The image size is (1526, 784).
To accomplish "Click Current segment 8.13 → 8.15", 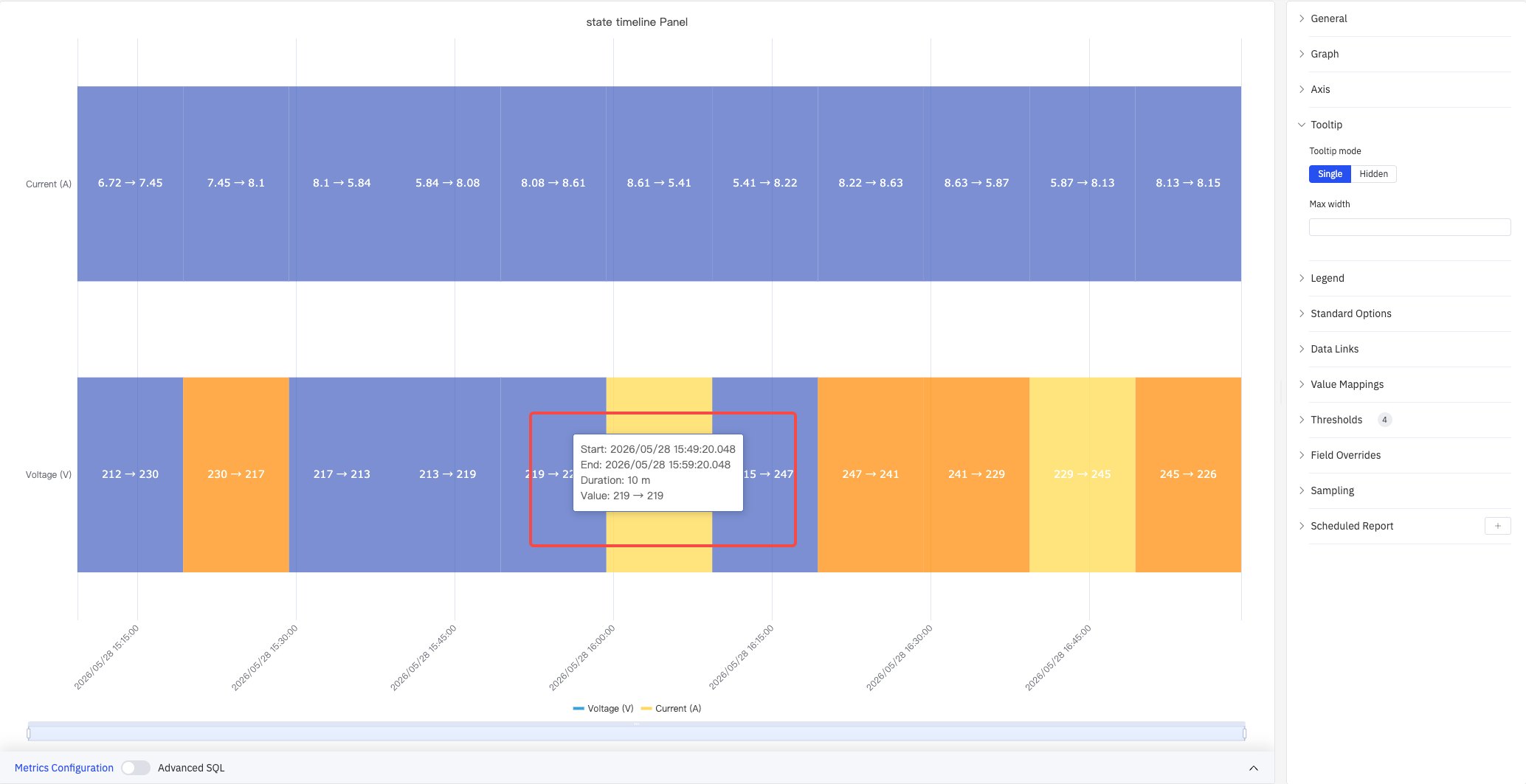I will click(x=1188, y=183).
